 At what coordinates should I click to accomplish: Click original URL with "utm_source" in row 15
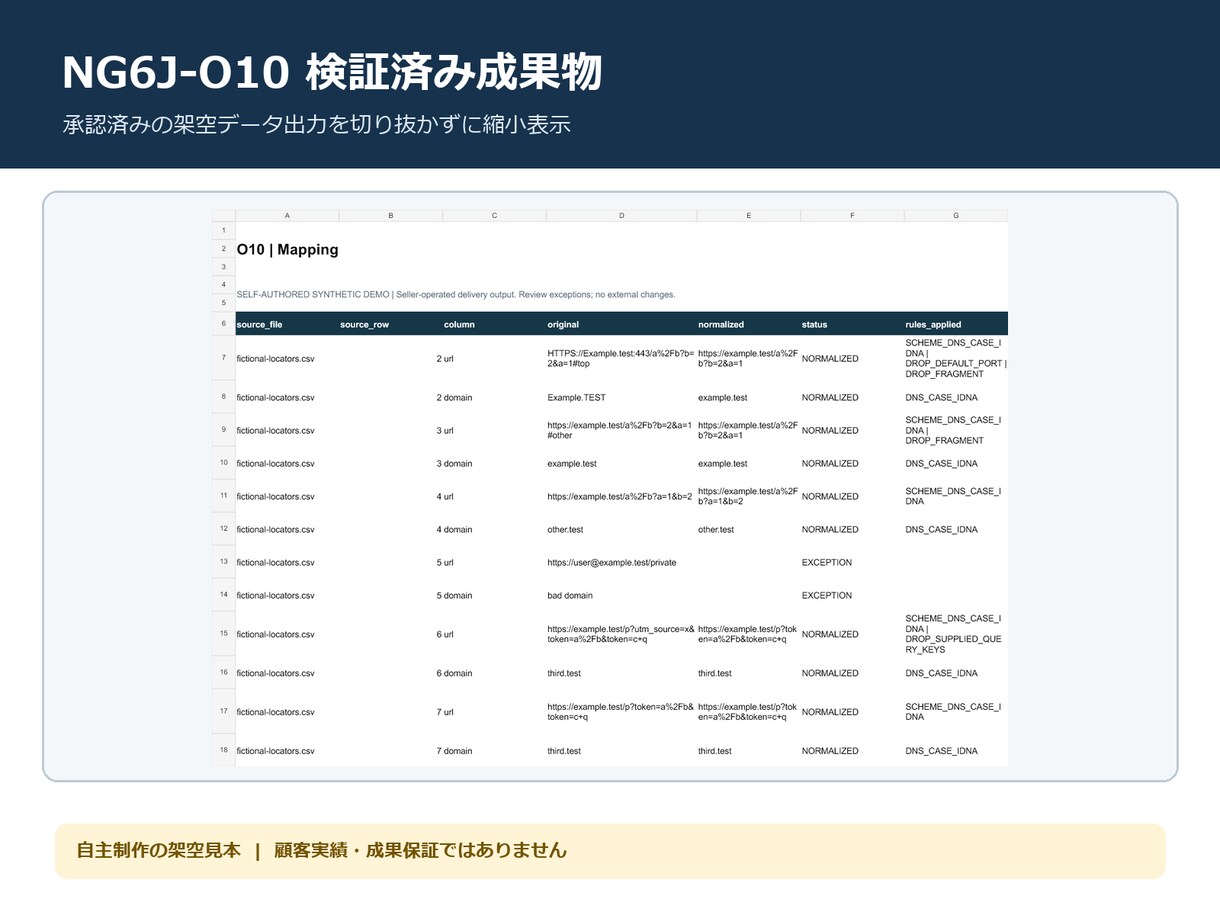click(621, 634)
